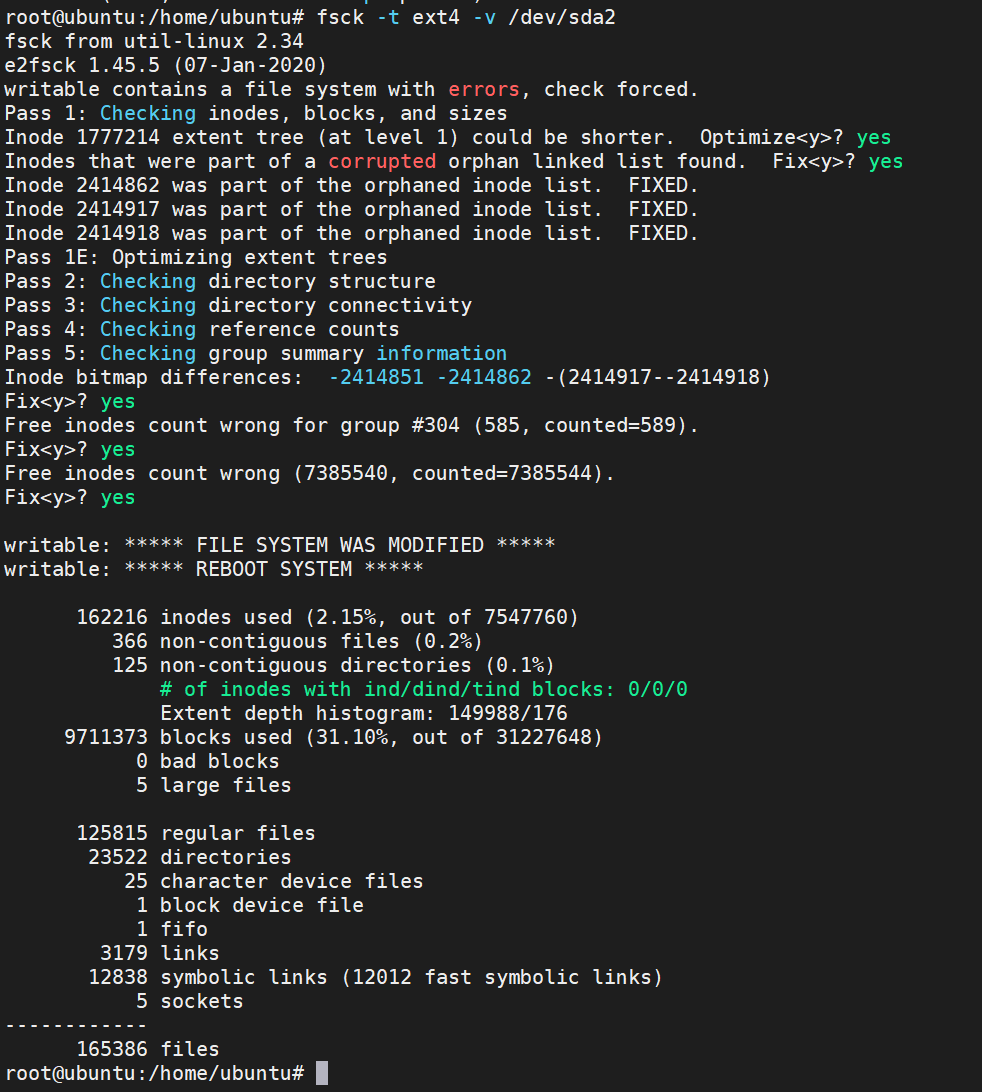Click the "Pass 1E: Optimizing extent trees" line

[196, 257]
